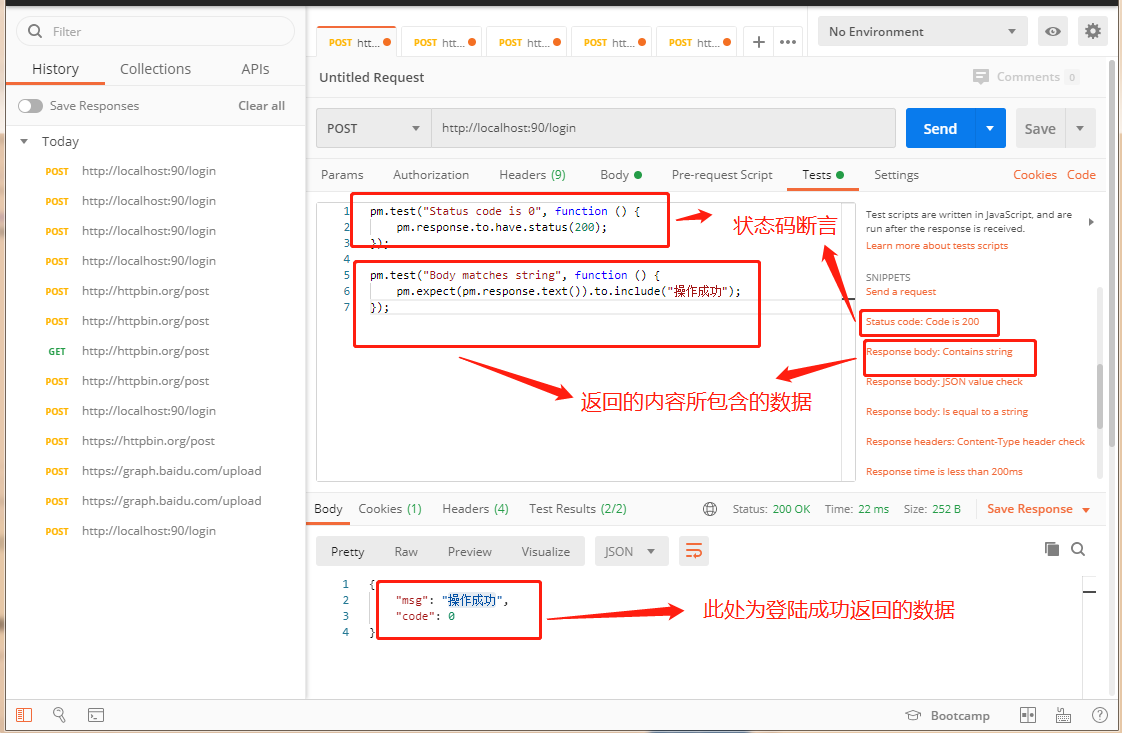The width and height of the screenshot is (1122, 733).
Task: Collapse the Today history group
Action: [24, 141]
